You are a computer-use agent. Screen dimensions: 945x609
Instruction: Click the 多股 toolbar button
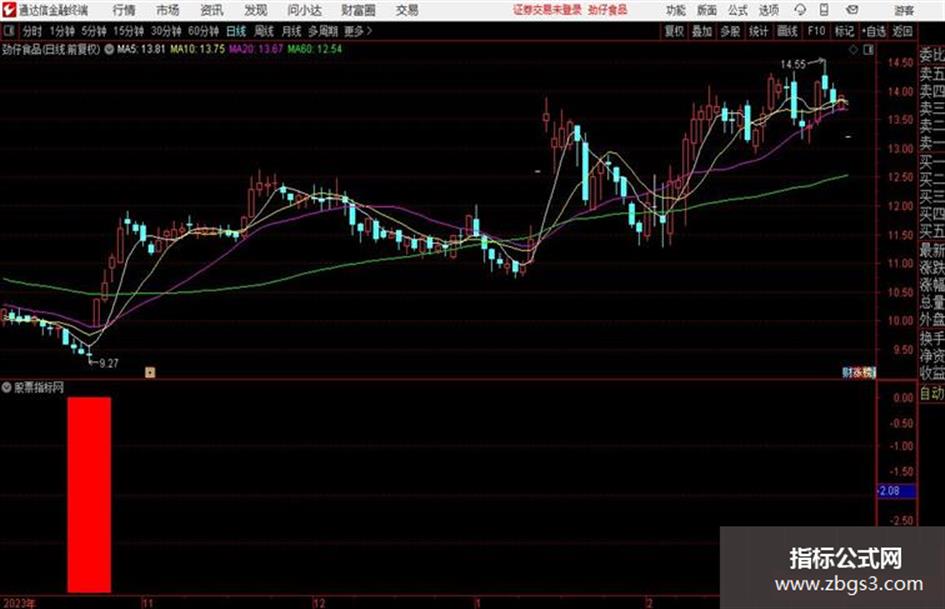730,31
